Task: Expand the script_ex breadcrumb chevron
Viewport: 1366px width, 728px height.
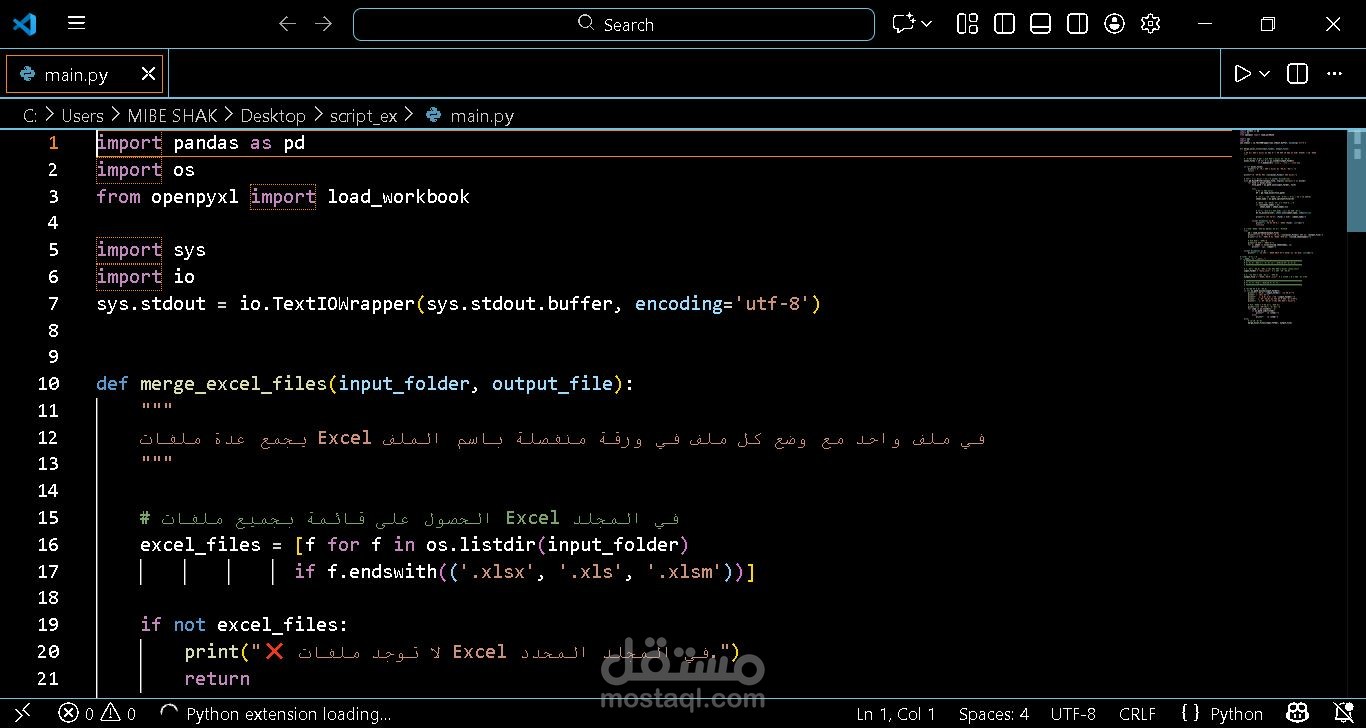Action: coord(409,115)
